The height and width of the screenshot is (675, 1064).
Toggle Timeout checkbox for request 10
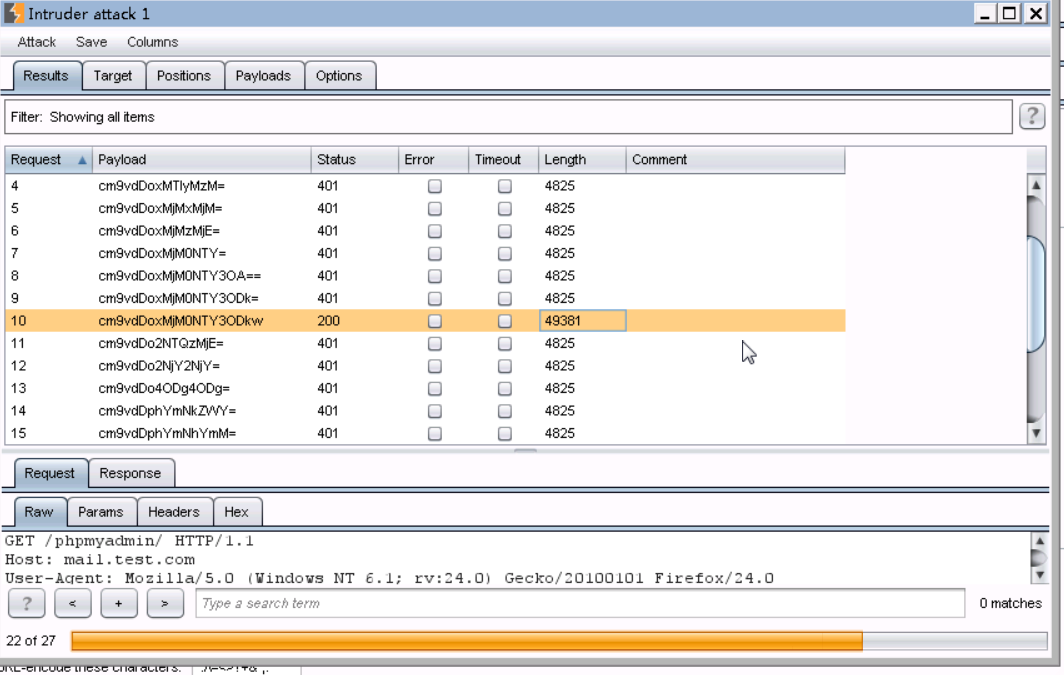505,321
